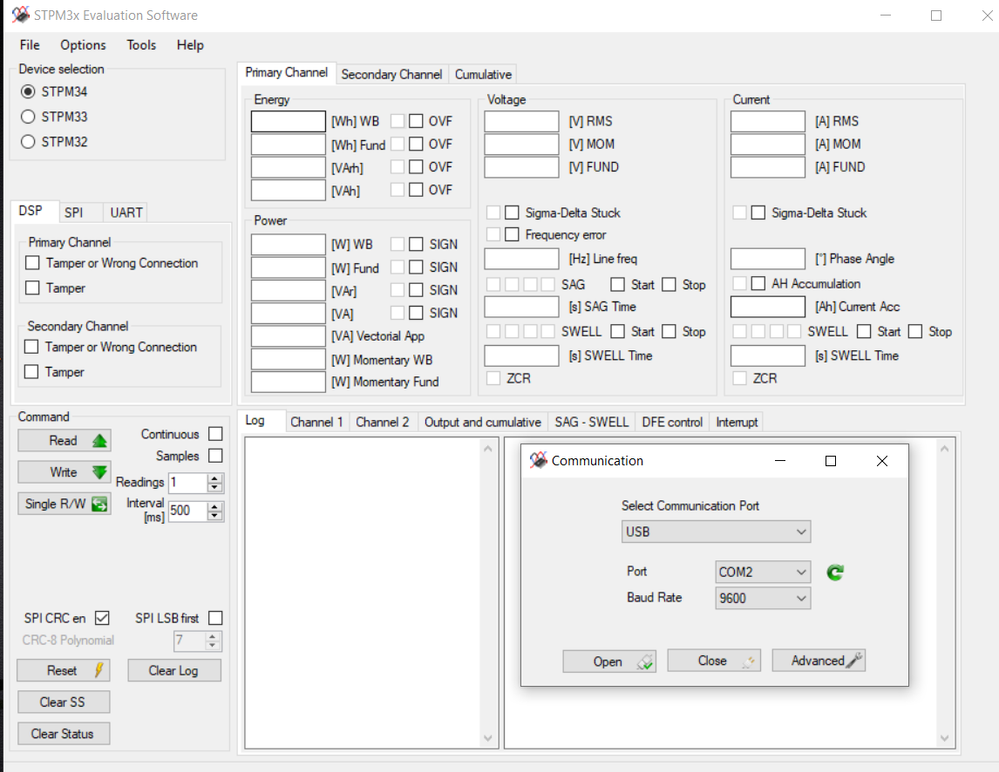The width and height of the screenshot is (999, 772).
Task: Click the [A] RMS current field
Action: pos(768,121)
